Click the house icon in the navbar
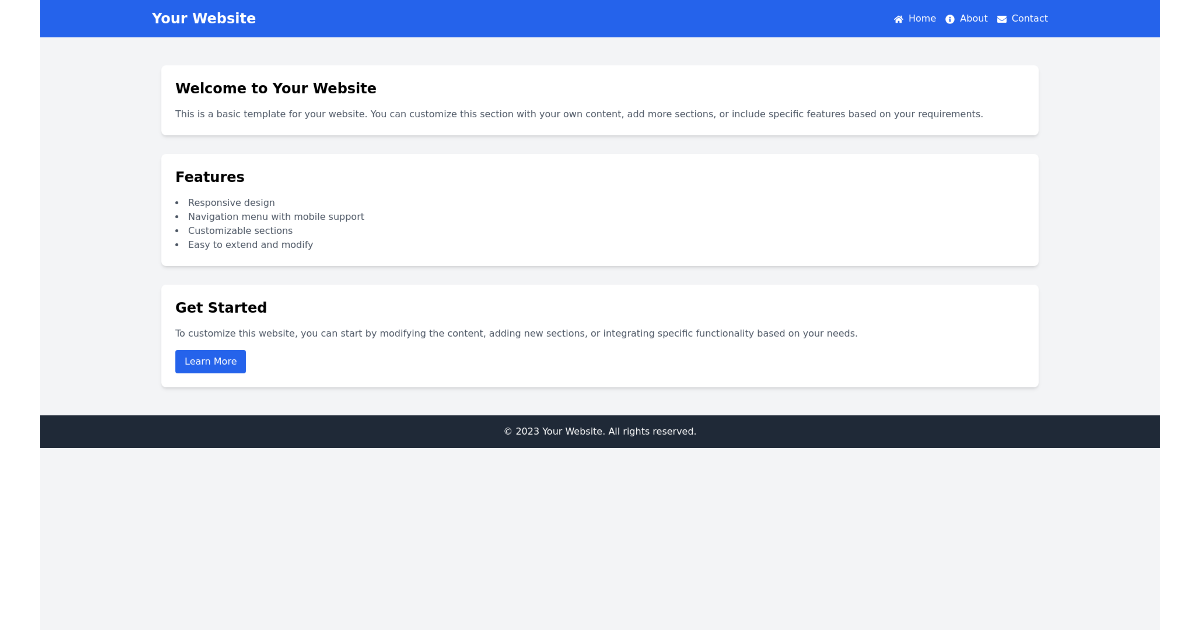Screen dimensions: 1200x630 tap(899, 18)
